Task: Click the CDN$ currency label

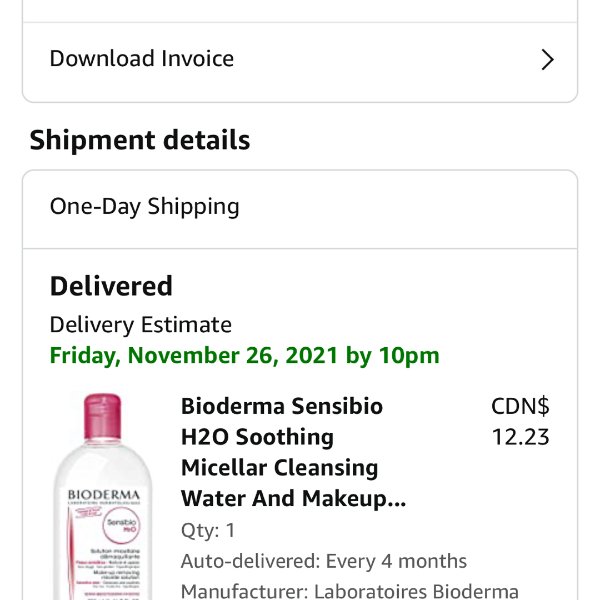Action: click(520, 407)
